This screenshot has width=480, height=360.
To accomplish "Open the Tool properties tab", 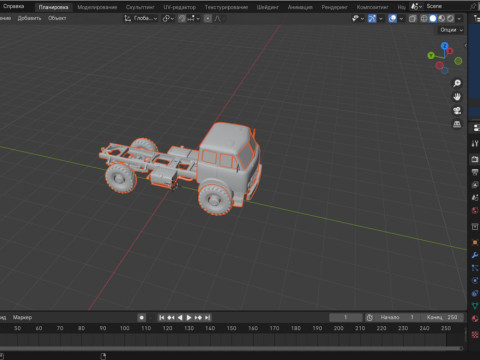I will (475, 144).
